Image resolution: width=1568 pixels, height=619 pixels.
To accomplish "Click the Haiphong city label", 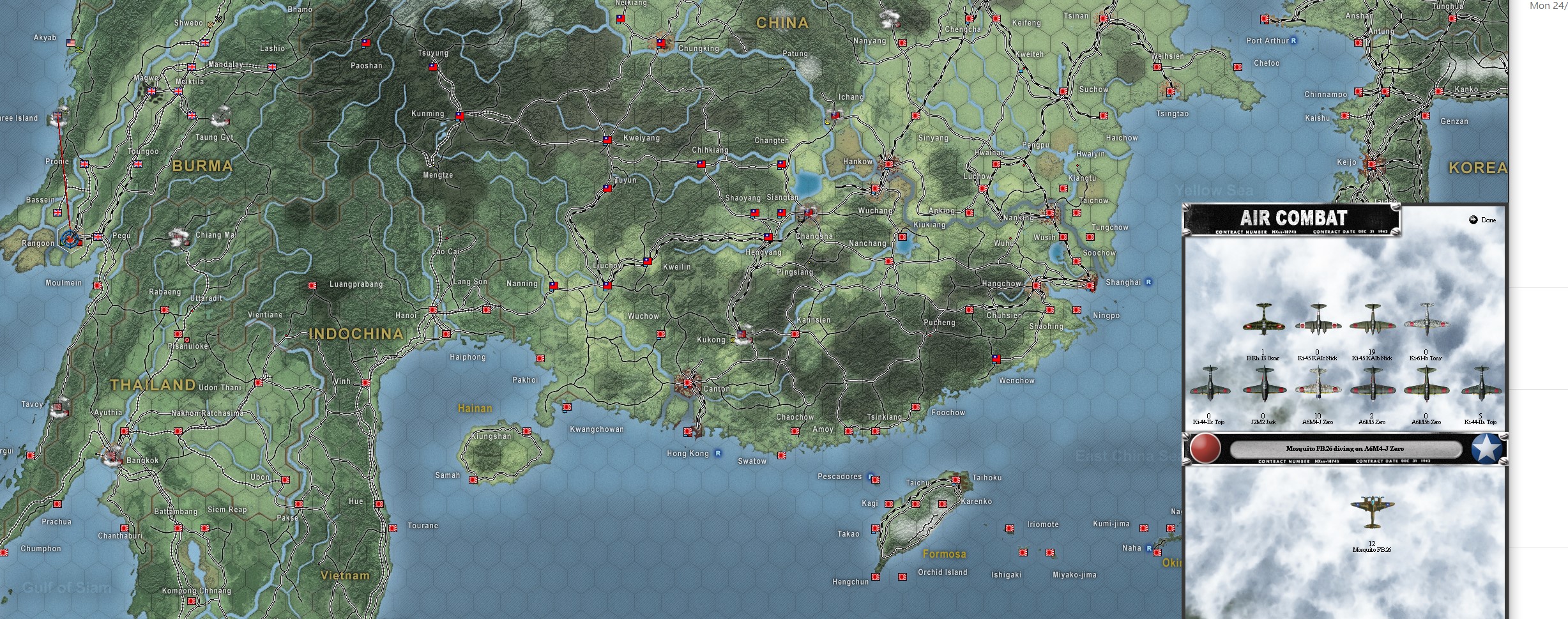I will 468,357.
